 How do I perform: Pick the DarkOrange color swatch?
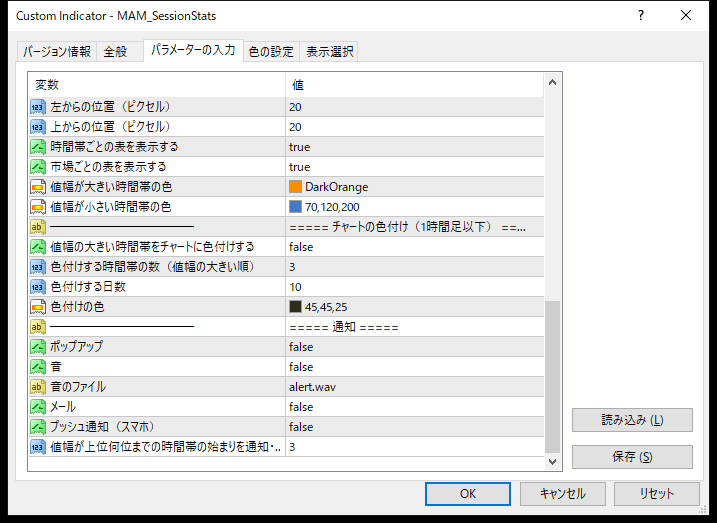click(295, 187)
